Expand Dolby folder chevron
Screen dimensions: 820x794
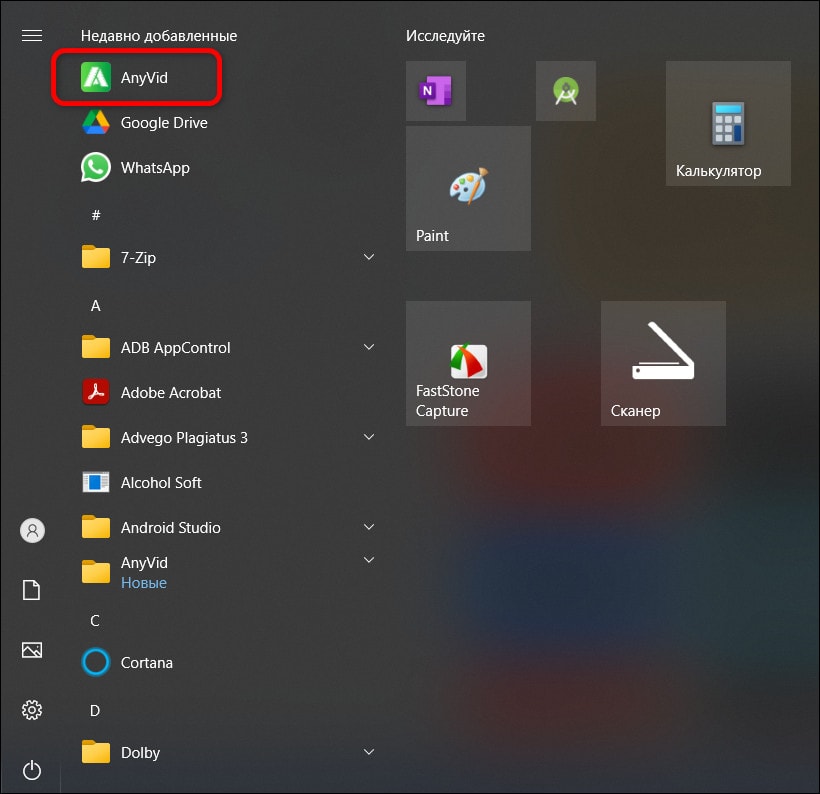369,752
